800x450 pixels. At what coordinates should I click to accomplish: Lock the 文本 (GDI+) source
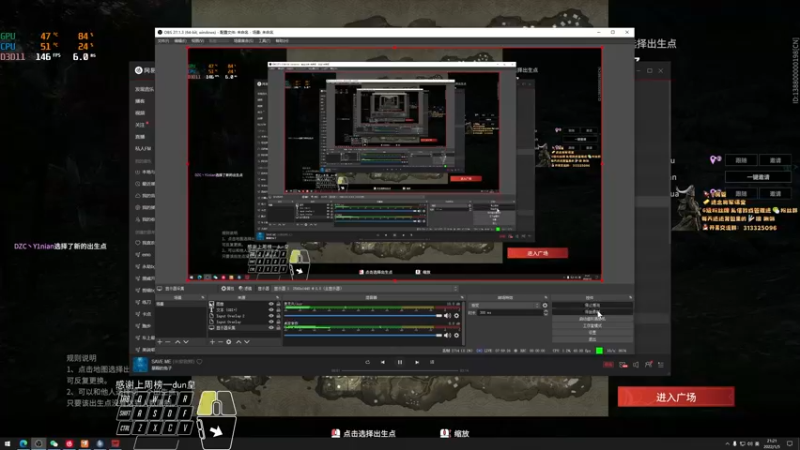pos(278,310)
